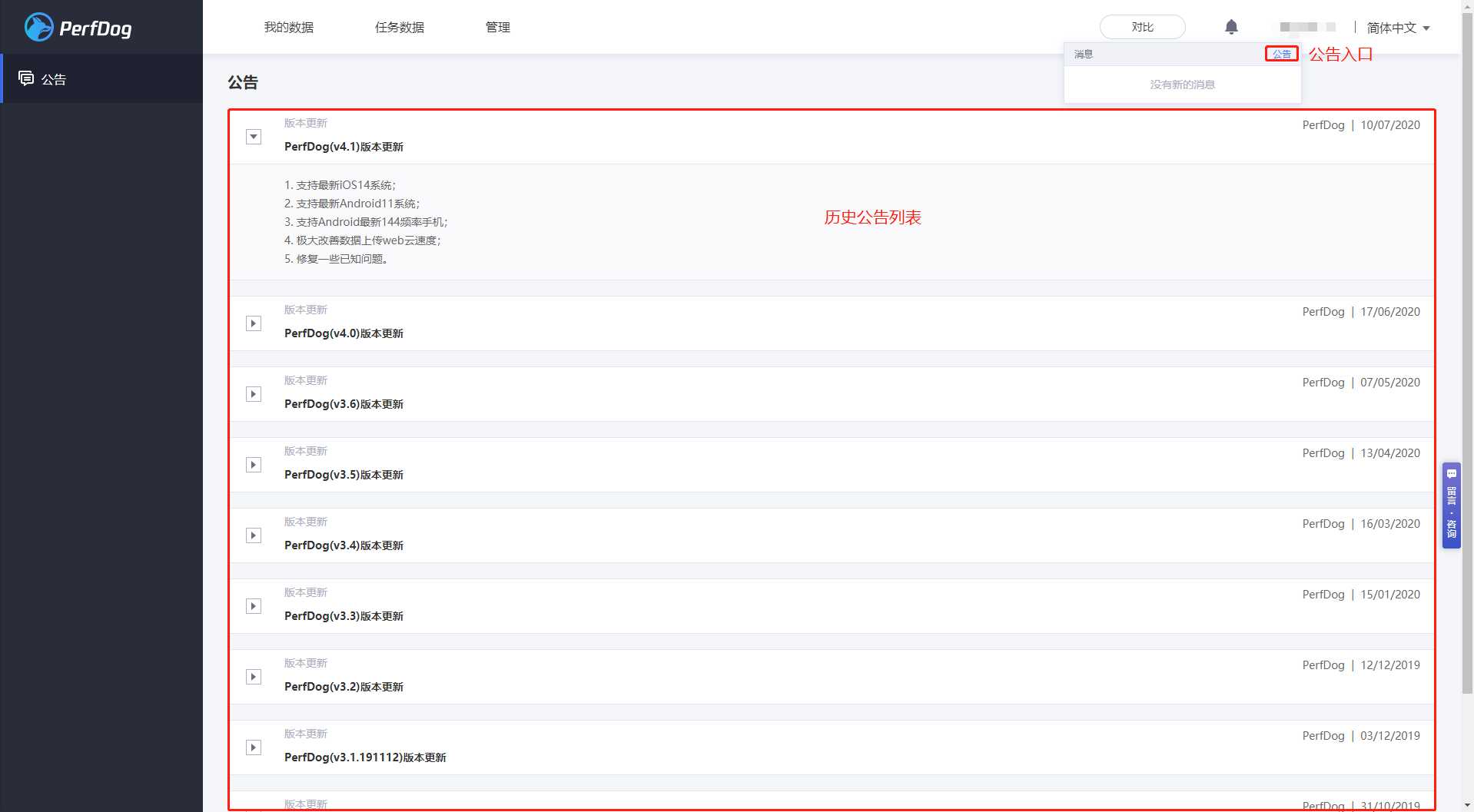
Task: Click the blurred user account name
Action: tap(1307, 27)
